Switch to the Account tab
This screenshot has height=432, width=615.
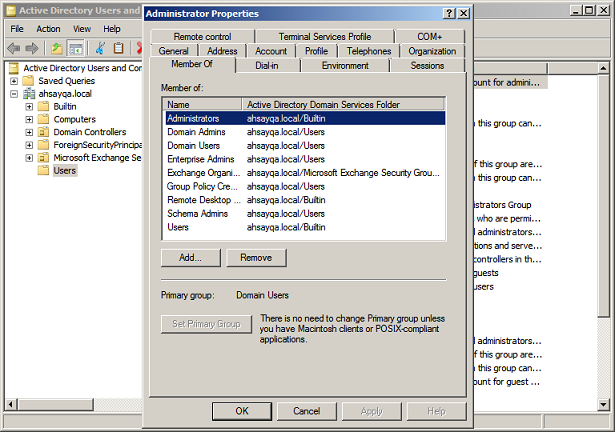click(271, 51)
